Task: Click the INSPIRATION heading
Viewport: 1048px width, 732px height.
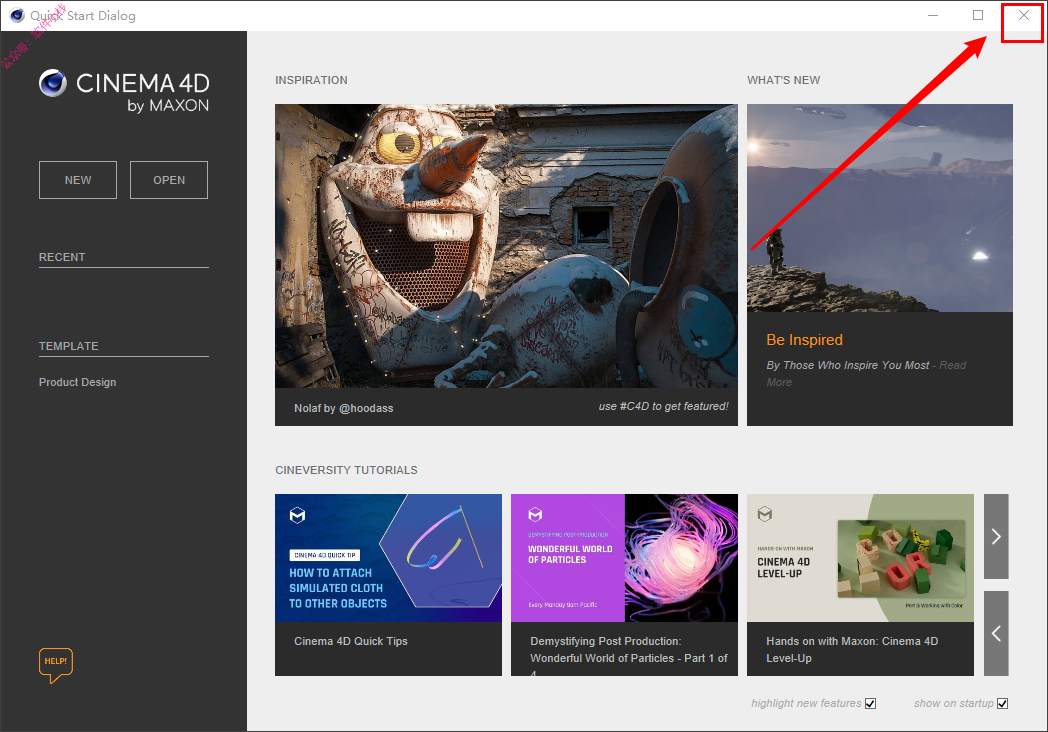Action: pos(311,80)
